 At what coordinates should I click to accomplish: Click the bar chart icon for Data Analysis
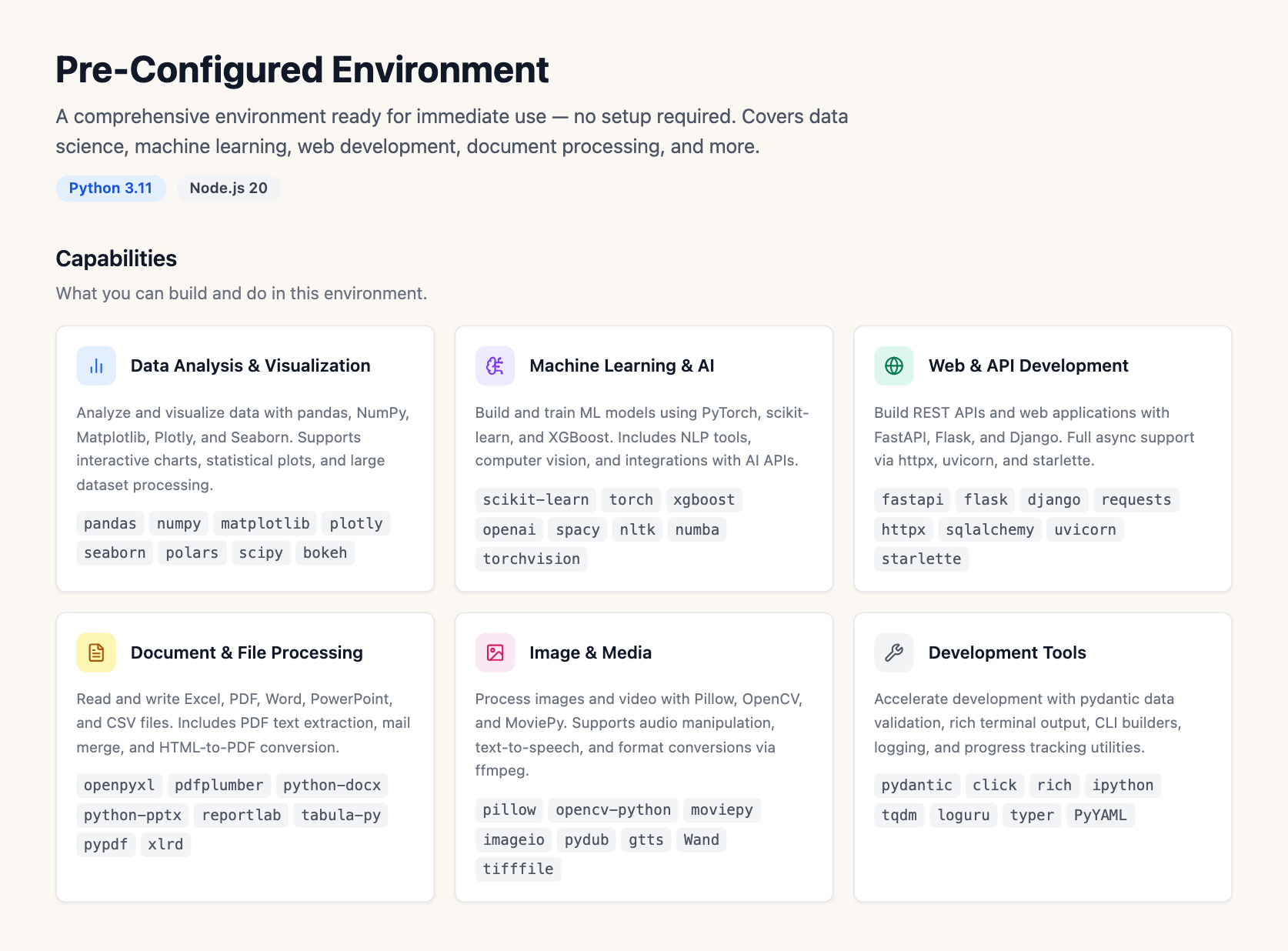96,365
